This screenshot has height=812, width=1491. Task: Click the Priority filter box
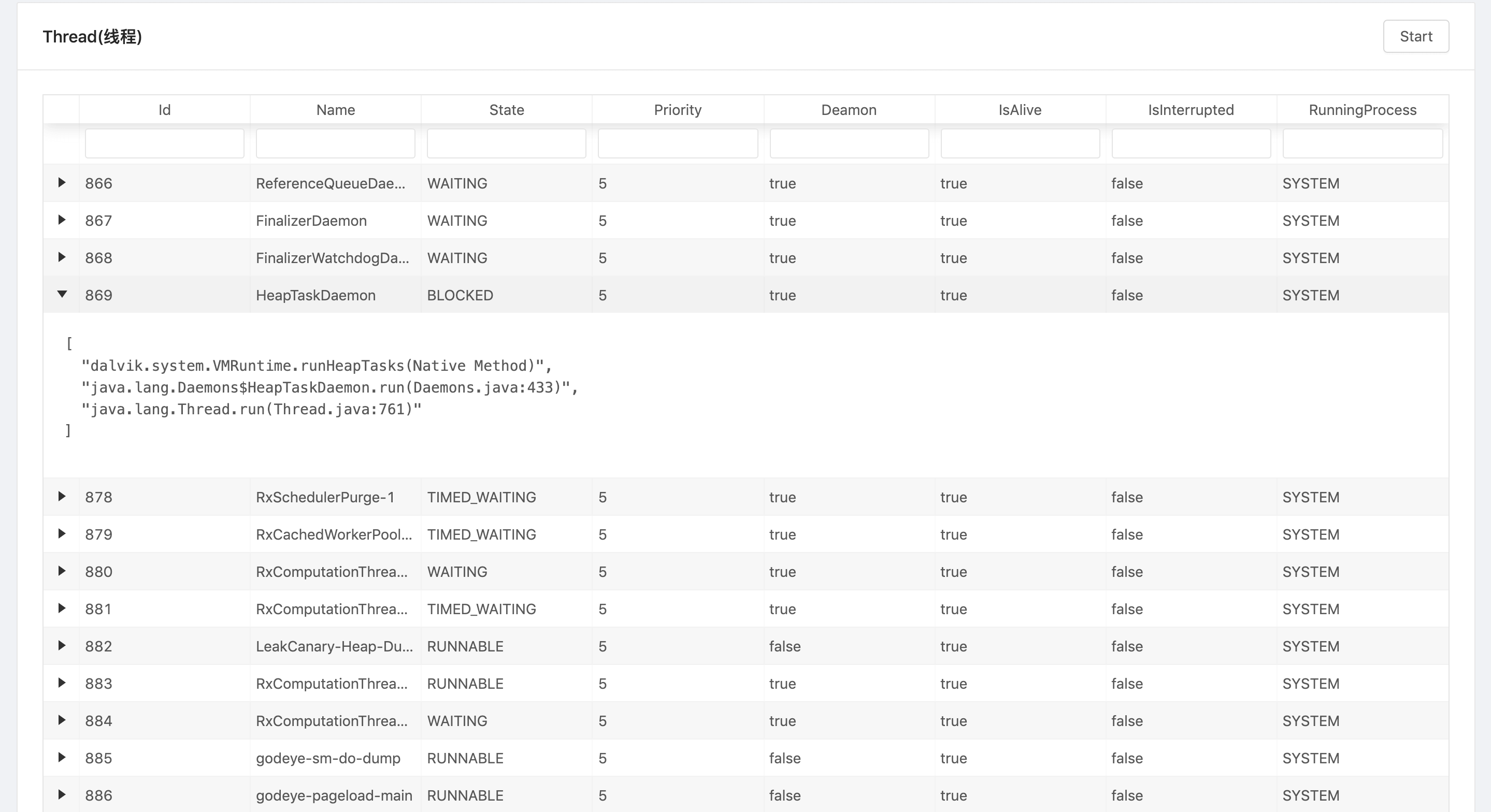(x=677, y=143)
